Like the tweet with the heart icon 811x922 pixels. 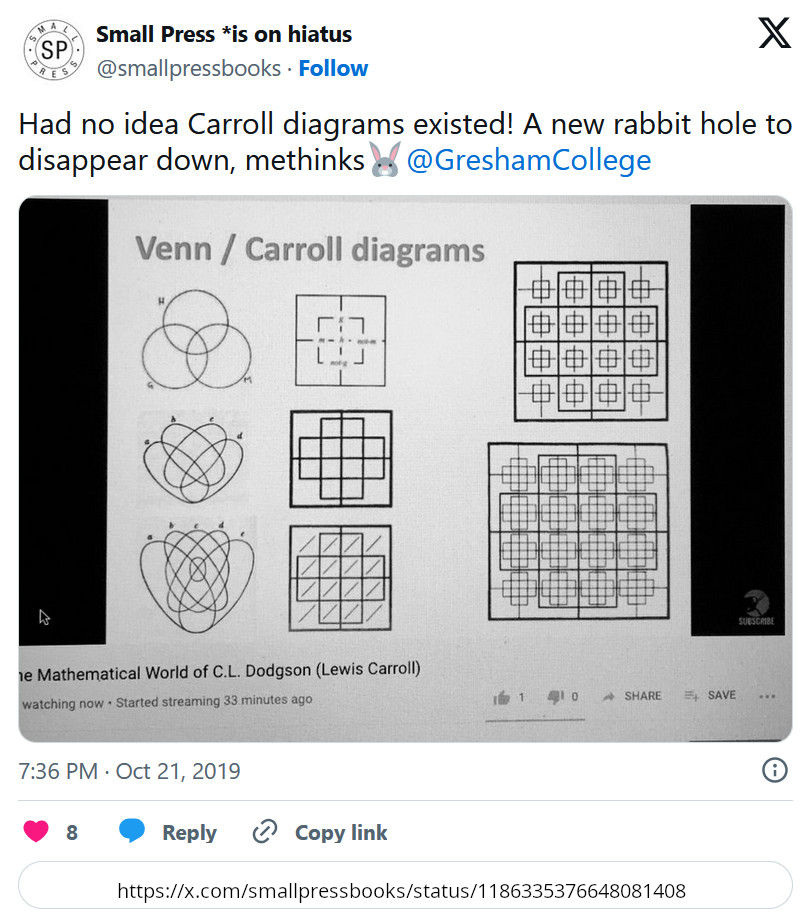36,832
